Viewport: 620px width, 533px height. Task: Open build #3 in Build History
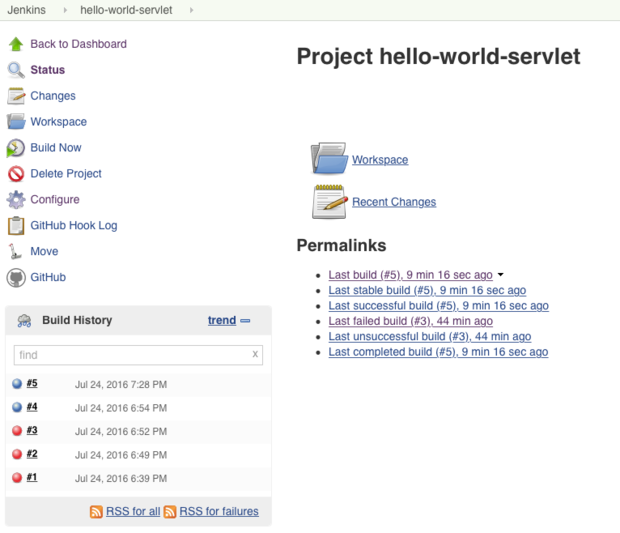pos(32,430)
